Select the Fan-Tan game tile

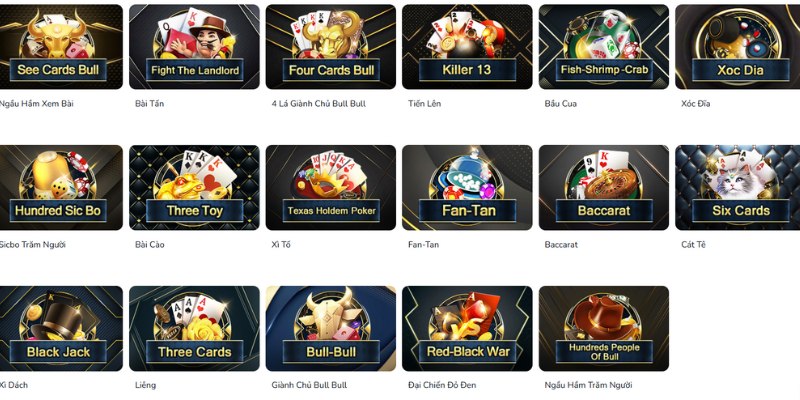[x=467, y=188]
